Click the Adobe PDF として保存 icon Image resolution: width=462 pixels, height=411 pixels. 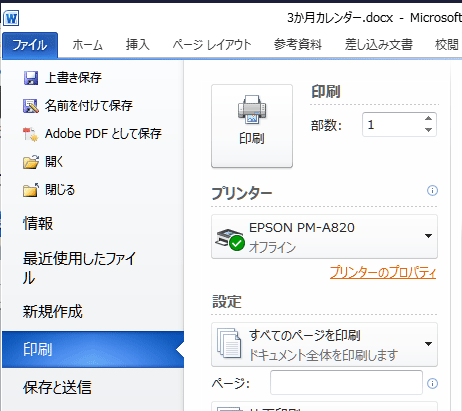[31, 134]
